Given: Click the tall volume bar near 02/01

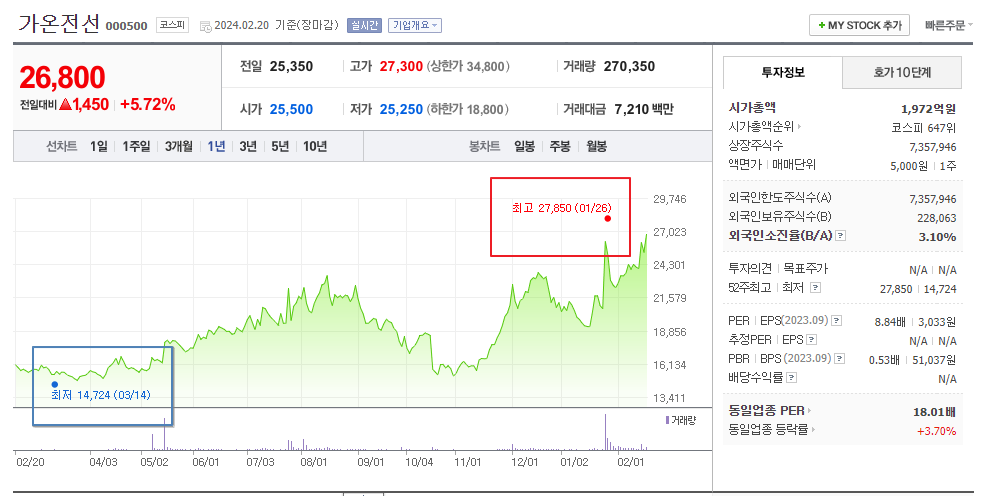Looking at the screenshot, I should (x=606, y=432).
